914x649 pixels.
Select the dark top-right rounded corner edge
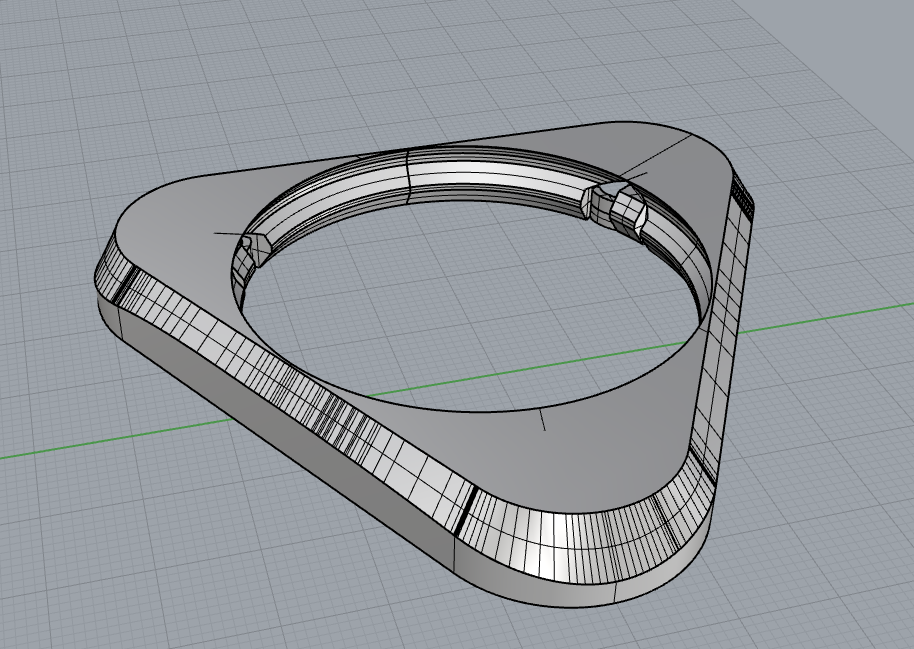[x=741, y=191]
